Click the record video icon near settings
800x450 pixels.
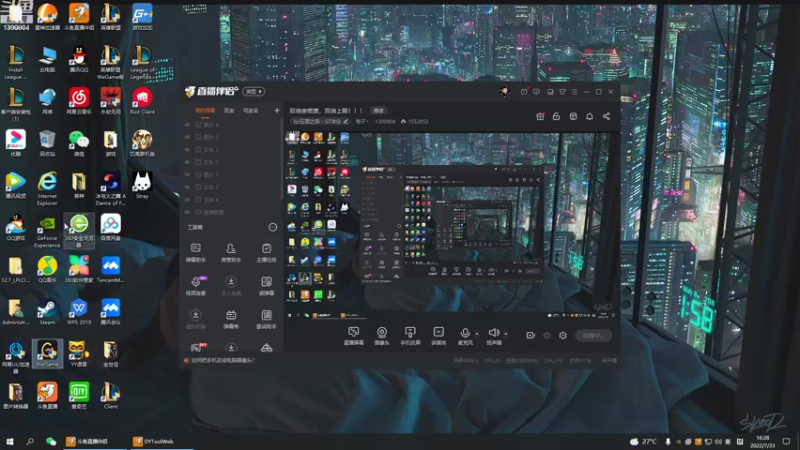[x=530, y=335]
